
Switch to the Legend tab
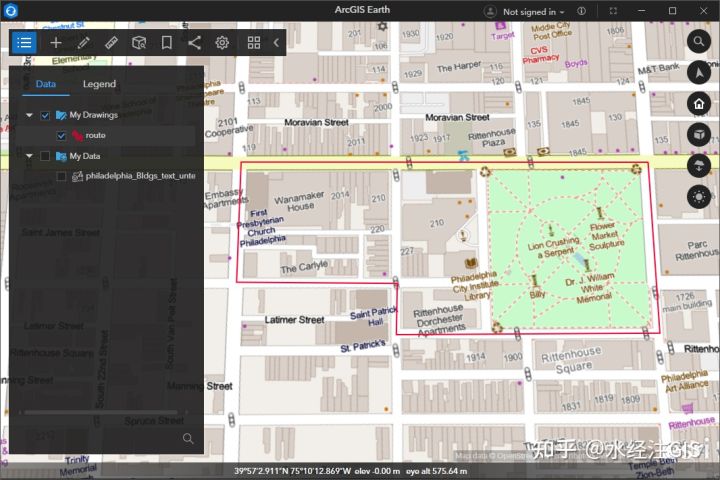(99, 84)
